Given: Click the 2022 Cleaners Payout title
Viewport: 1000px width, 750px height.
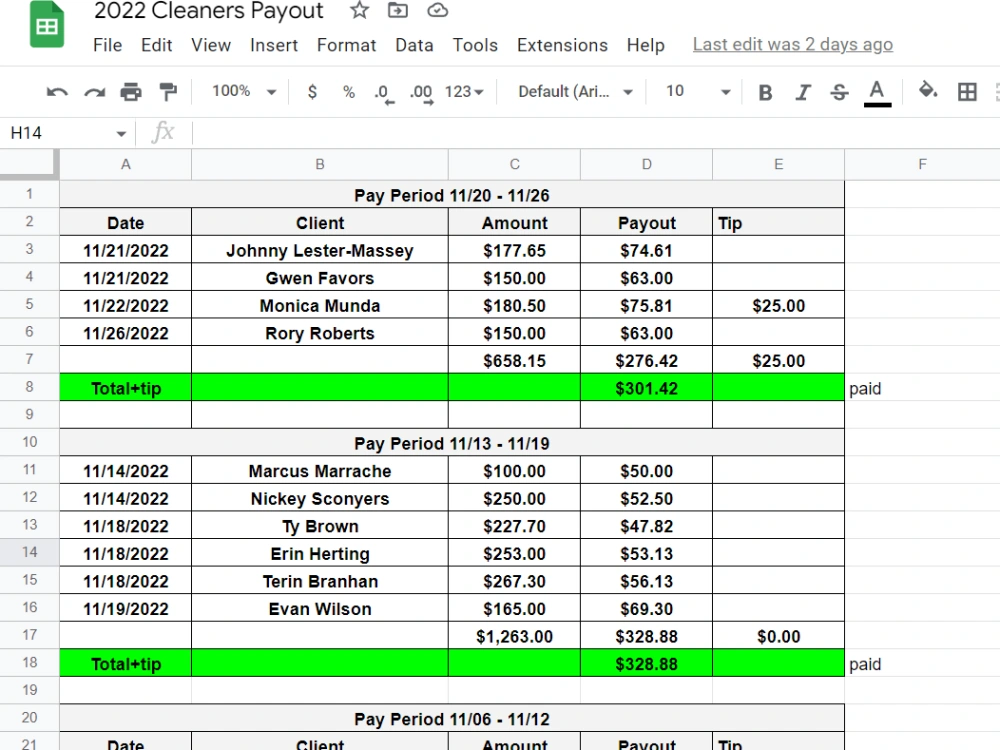Looking at the screenshot, I should pos(209,11).
